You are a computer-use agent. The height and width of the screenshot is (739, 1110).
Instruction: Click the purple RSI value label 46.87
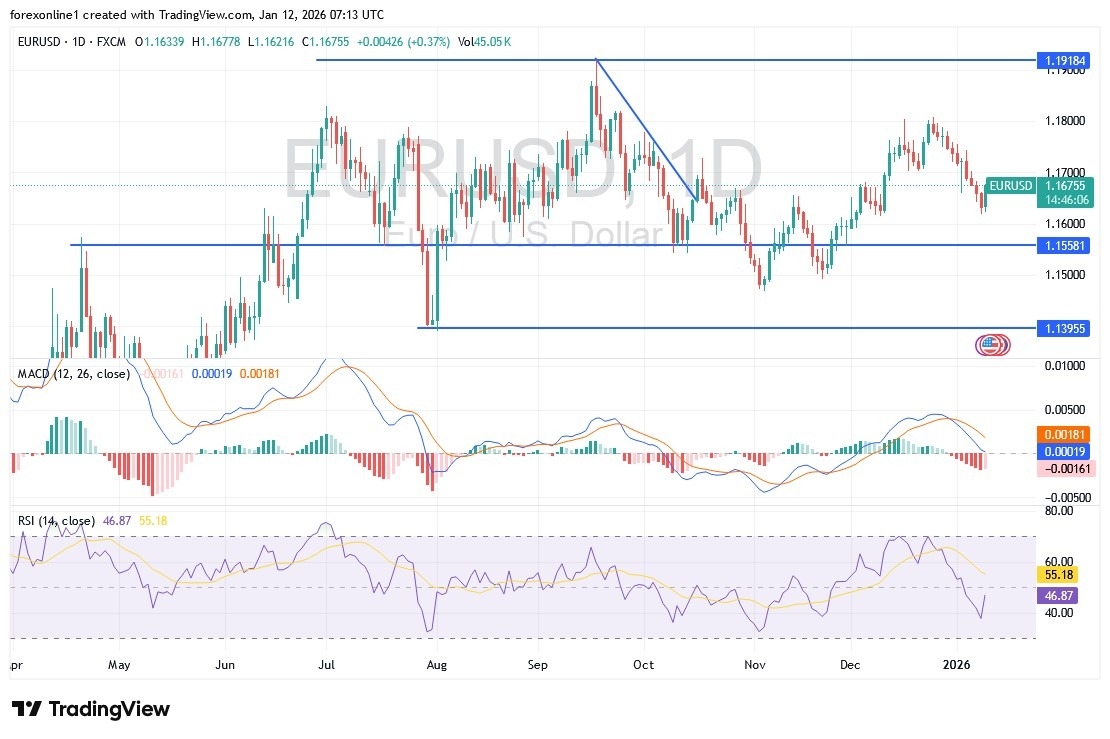1059,595
